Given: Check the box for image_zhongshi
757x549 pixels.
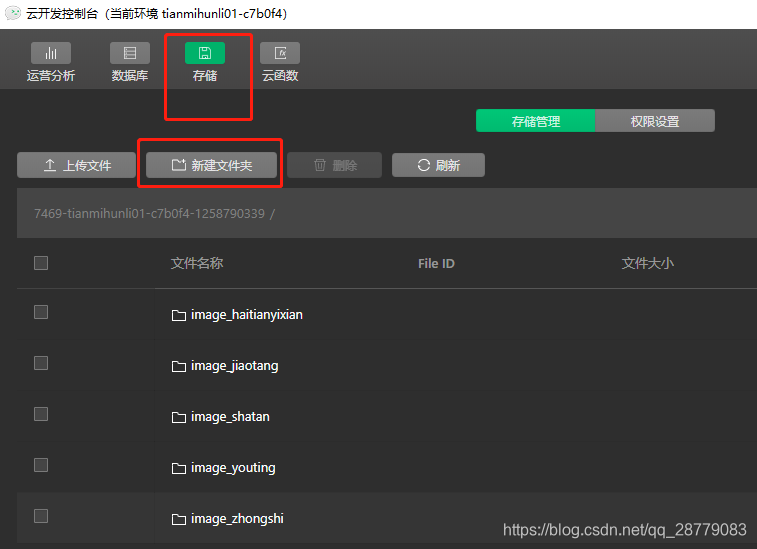Looking at the screenshot, I should tap(41, 516).
